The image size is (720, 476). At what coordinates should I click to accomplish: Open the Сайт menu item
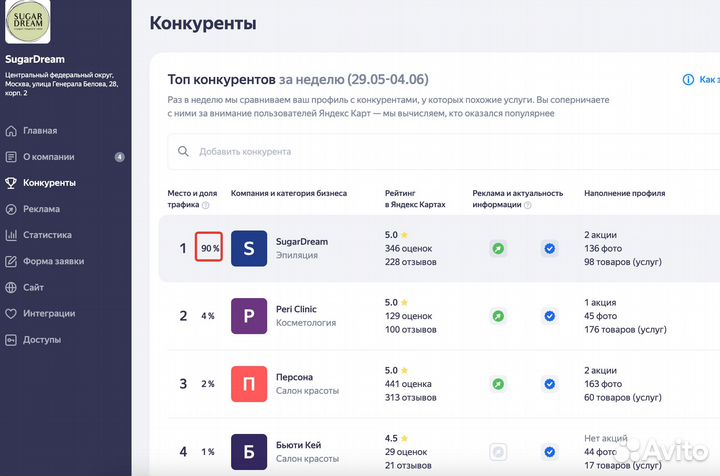[x=33, y=287]
